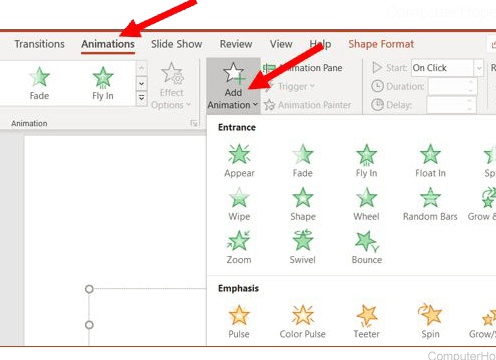Expand the full animation gallery
This screenshot has width=496, height=360.
[x=142, y=99]
